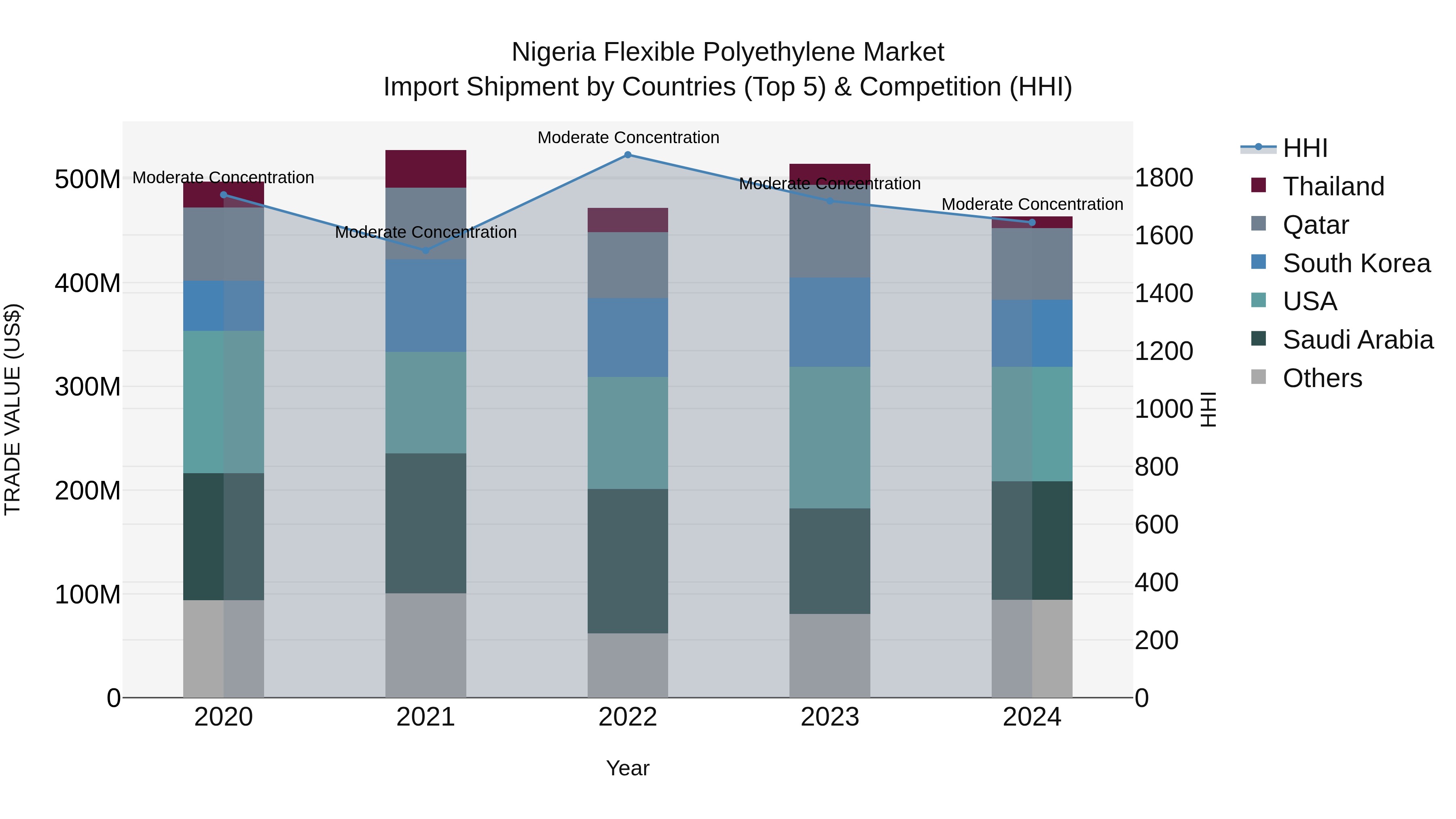Click the Qatar segment of 2023 bar

click(x=830, y=231)
